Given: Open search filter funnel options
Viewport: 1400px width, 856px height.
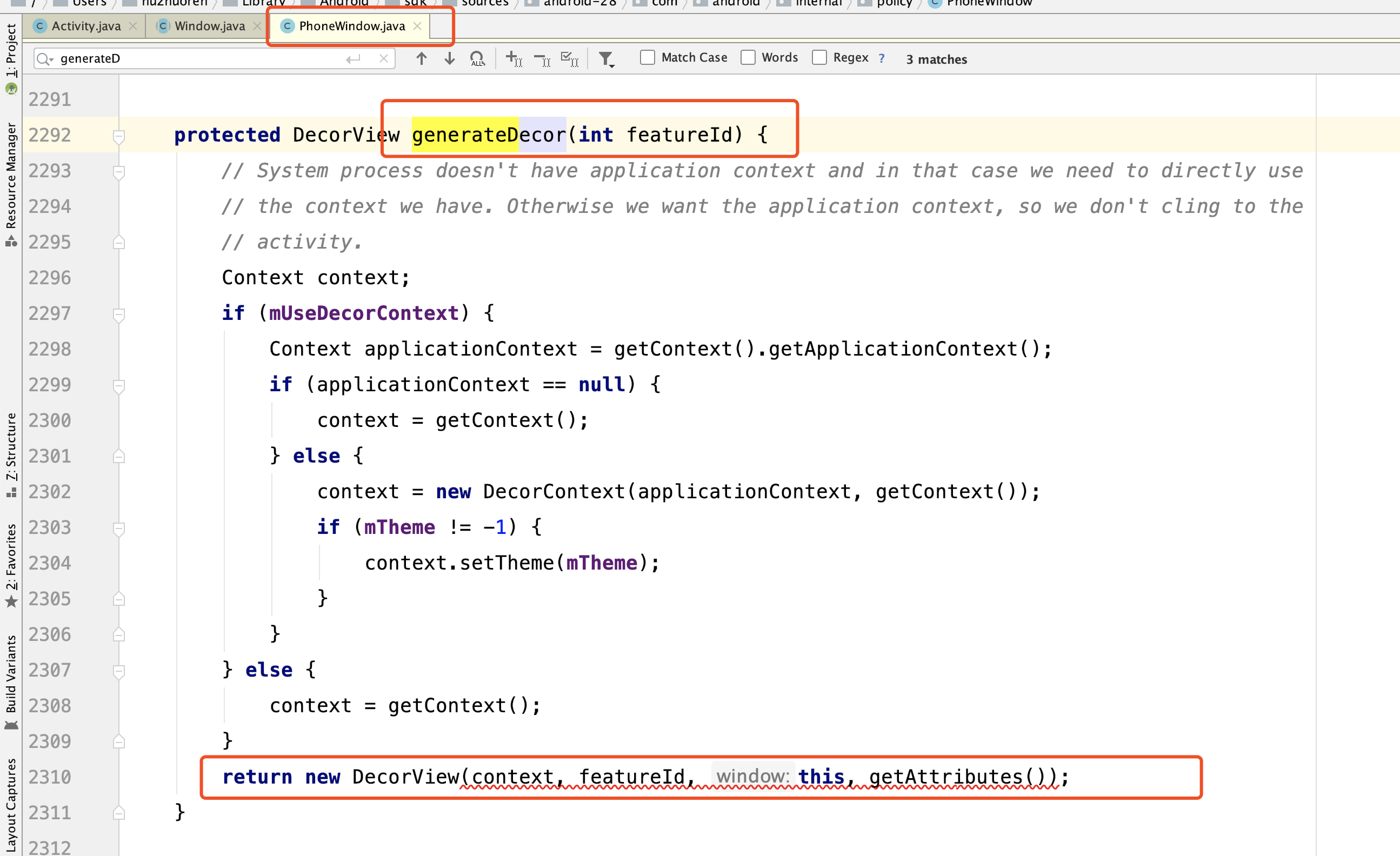Looking at the screenshot, I should (x=606, y=59).
